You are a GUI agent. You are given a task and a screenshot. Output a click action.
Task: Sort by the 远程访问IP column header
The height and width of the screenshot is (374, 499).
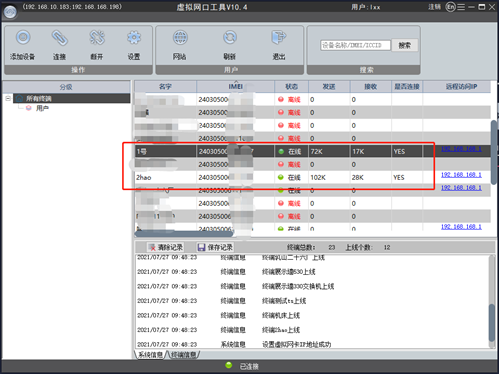pos(461,87)
